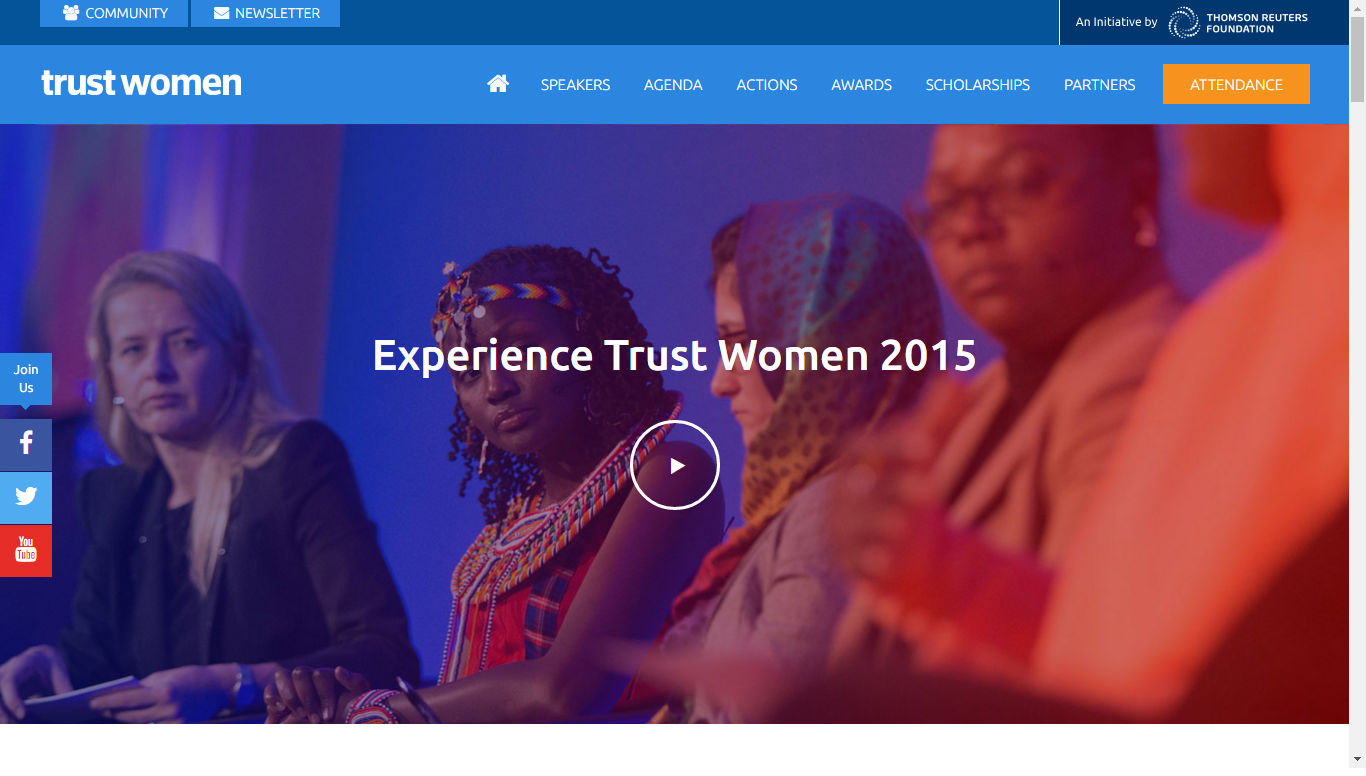
Task: Click the page vertical scrollbar thumb
Action: 1357,58
